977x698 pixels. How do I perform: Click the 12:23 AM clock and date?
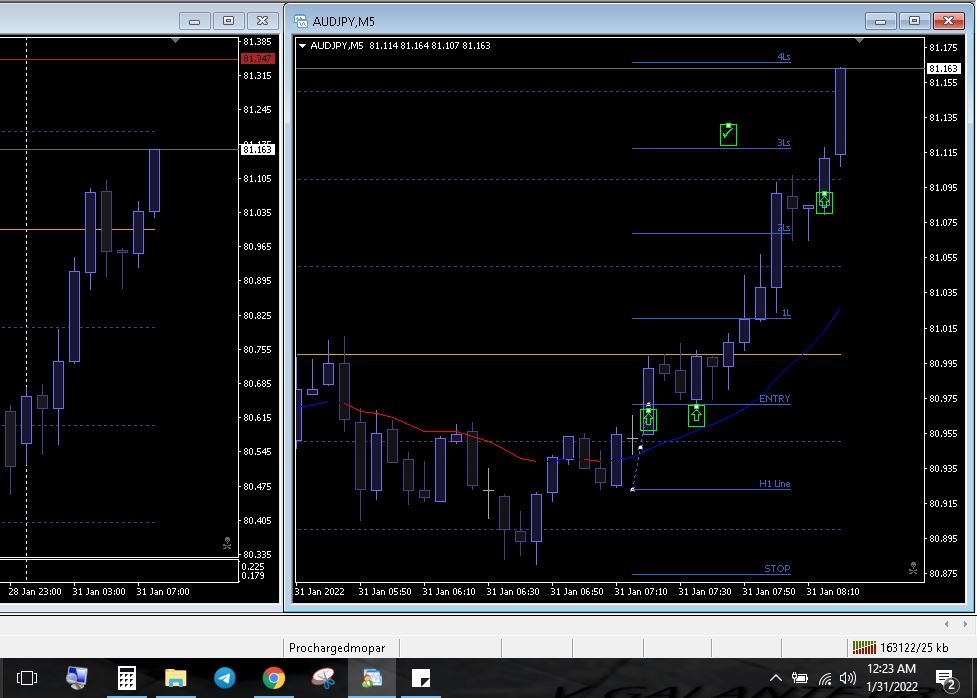pos(890,678)
